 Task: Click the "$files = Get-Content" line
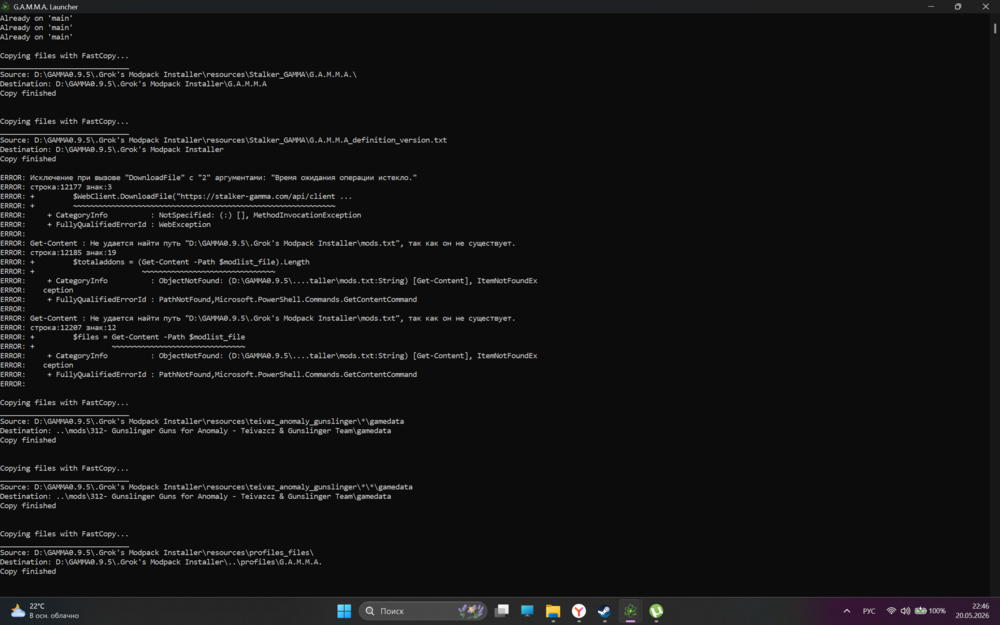coord(122,337)
